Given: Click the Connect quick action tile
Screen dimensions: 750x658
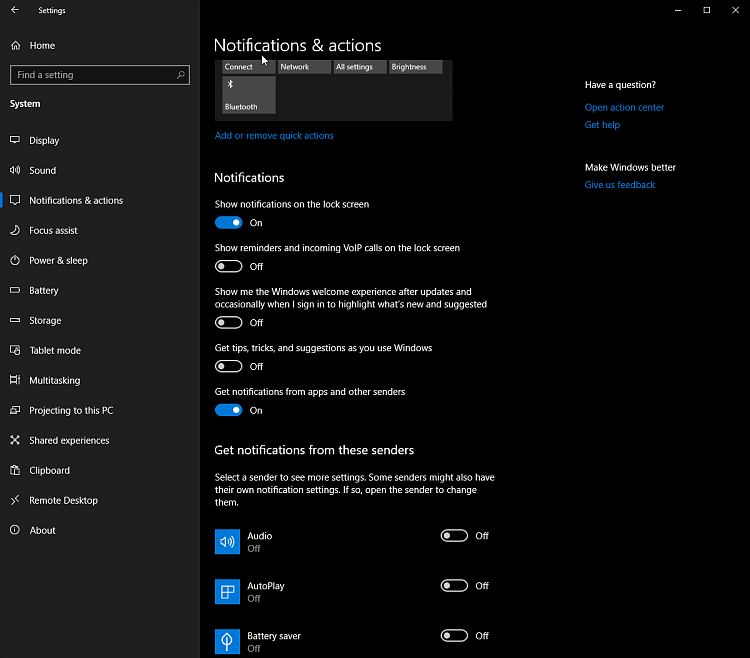Looking at the screenshot, I should [x=249, y=67].
